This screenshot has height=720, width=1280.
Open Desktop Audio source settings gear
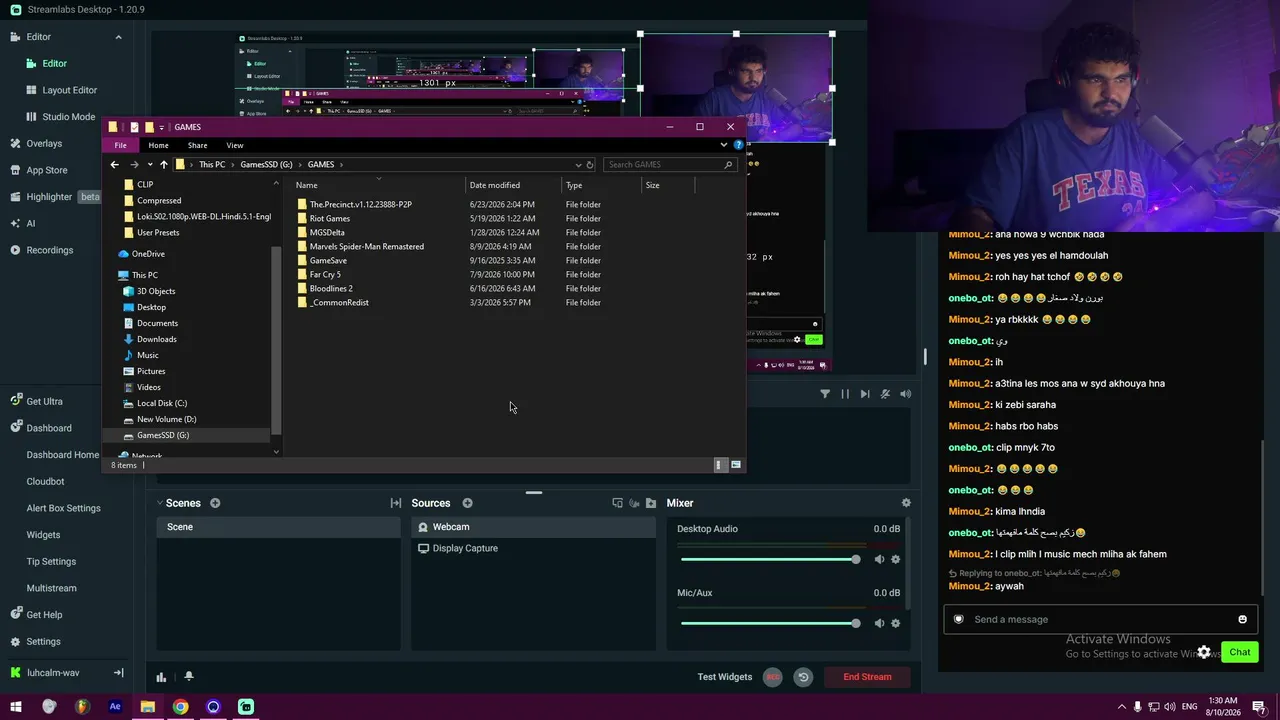895,559
